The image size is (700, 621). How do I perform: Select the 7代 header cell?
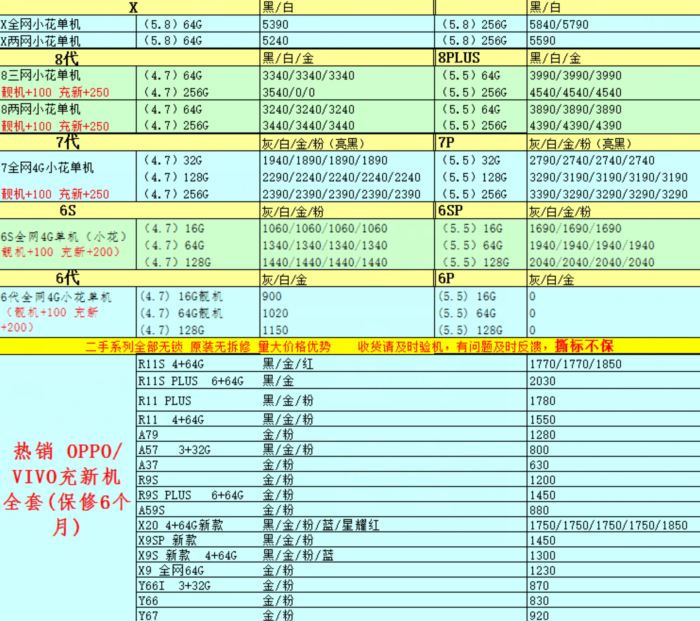[68, 143]
